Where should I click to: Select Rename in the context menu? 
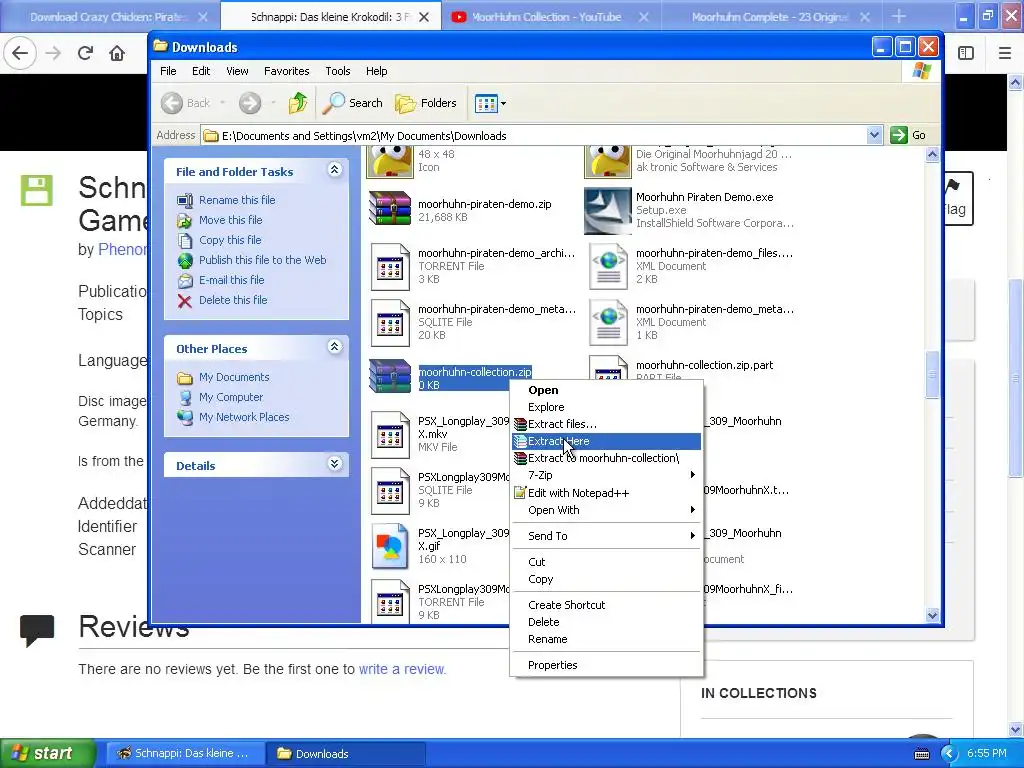[606, 639]
